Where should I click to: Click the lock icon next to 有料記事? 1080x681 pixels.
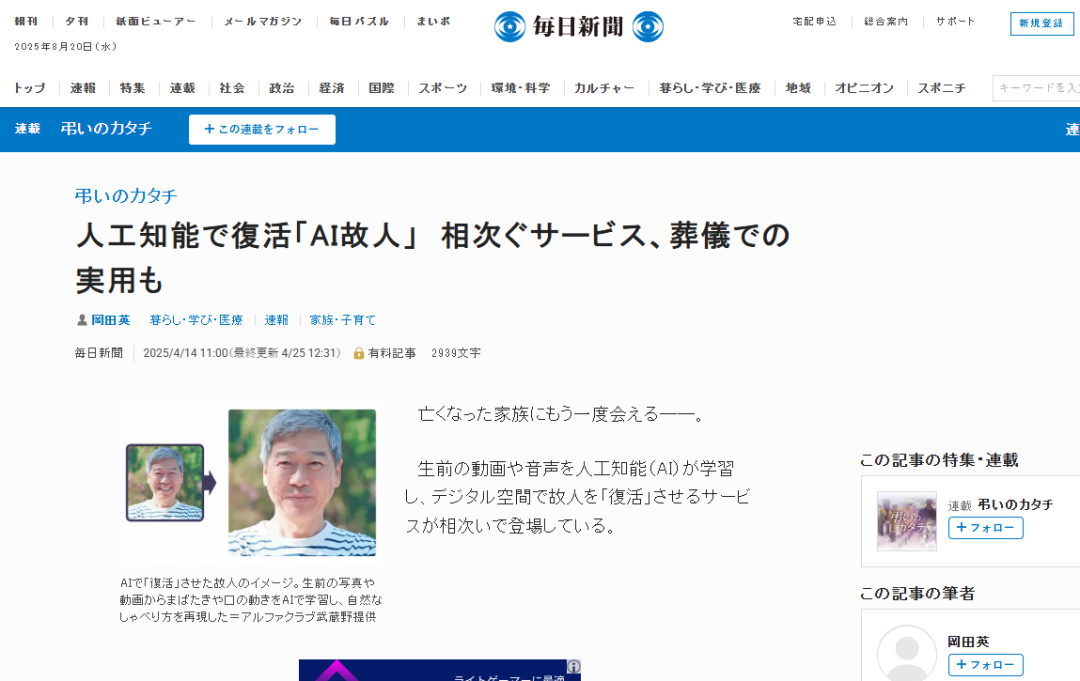click(x=359, y=353)
